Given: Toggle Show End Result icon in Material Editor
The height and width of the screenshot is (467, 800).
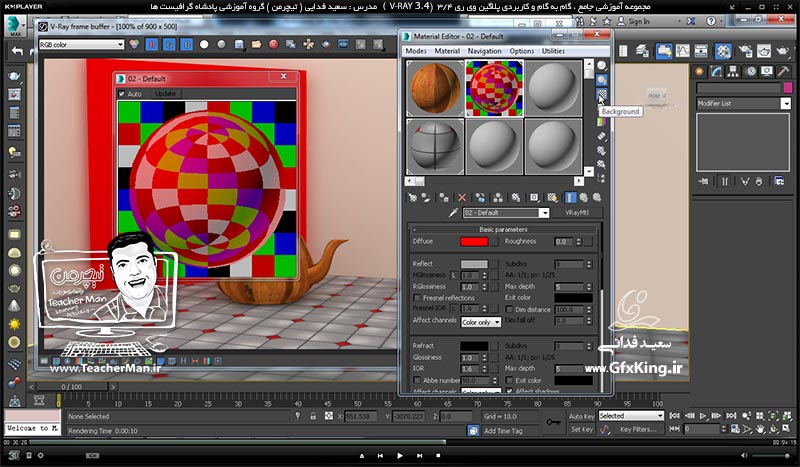Looking at the screenshot, I should 570,198.
